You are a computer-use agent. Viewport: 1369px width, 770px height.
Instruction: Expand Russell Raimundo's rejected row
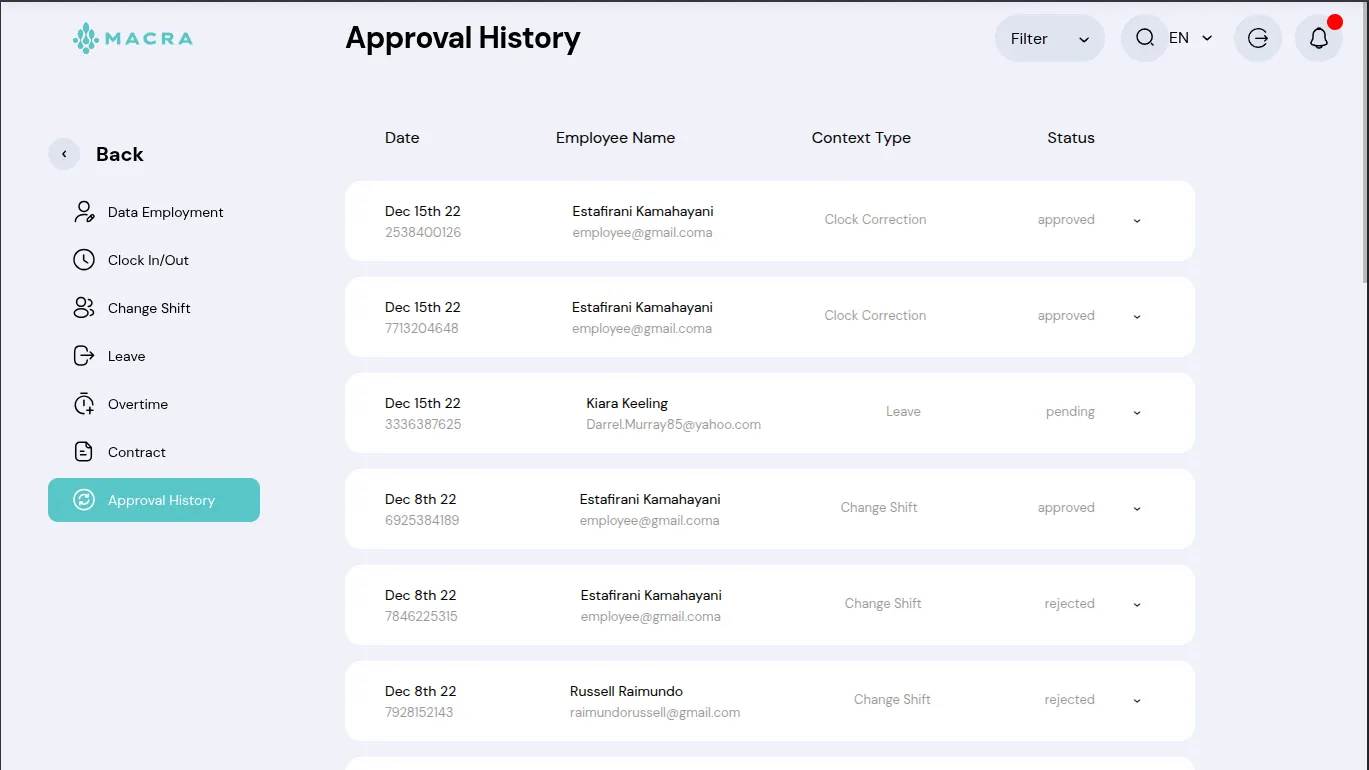pyautogui.click(x=1137, y=700)
